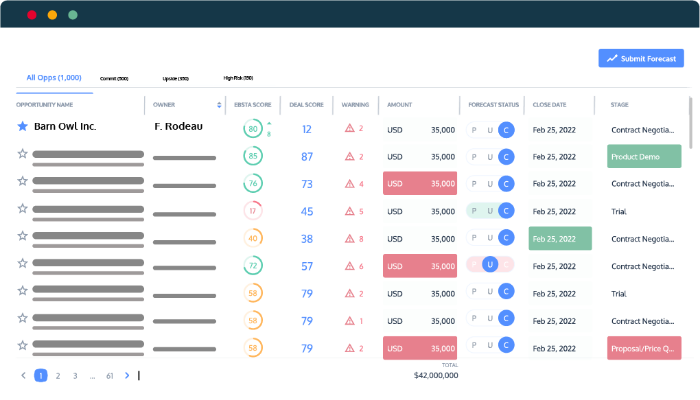The width and height of the screenshot is (700, 400).
Task: Select C forecast status in deal score 57 row
Action: coord(506,265)
